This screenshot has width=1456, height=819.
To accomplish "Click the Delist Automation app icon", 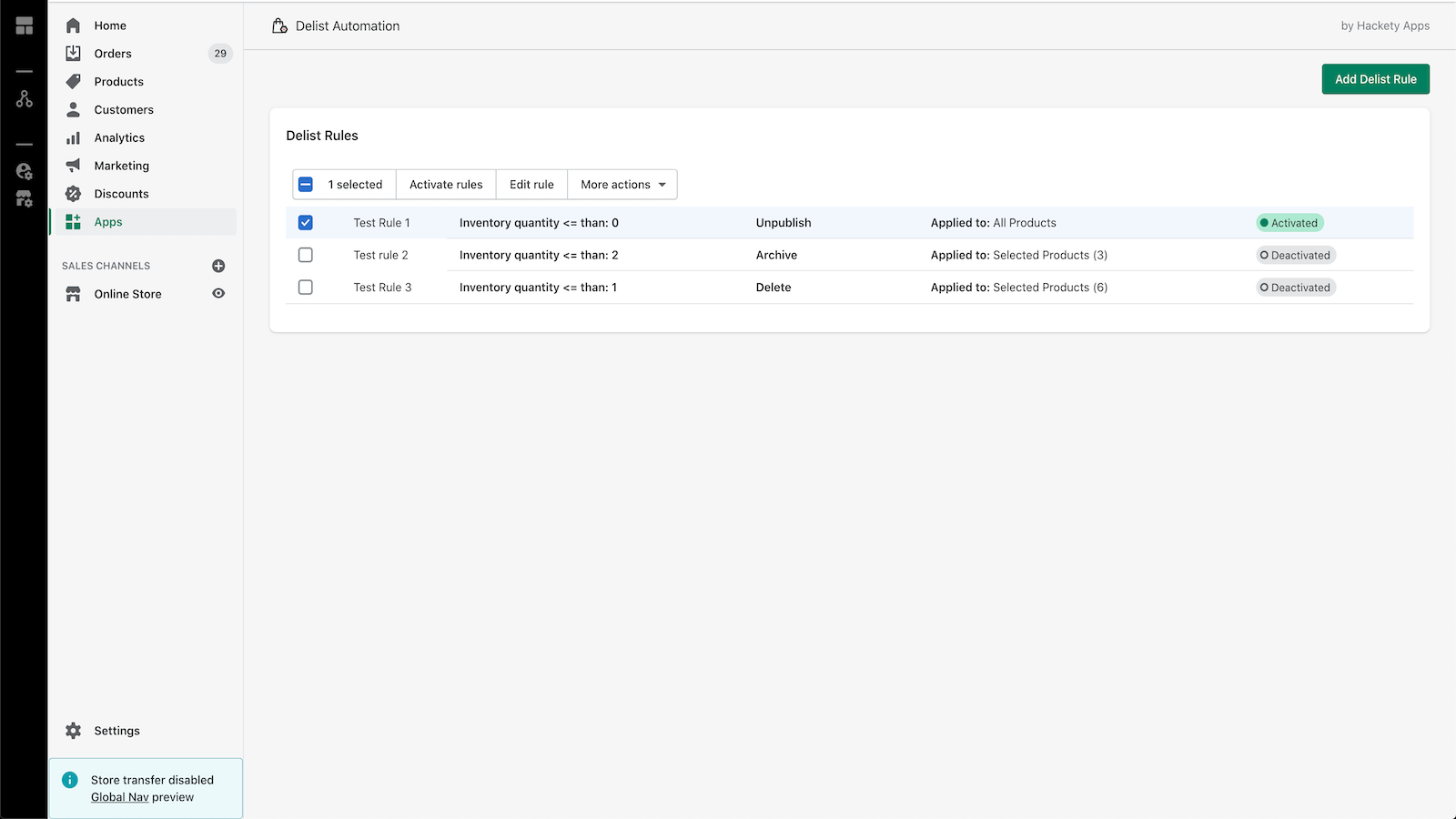I will [278, 25].
